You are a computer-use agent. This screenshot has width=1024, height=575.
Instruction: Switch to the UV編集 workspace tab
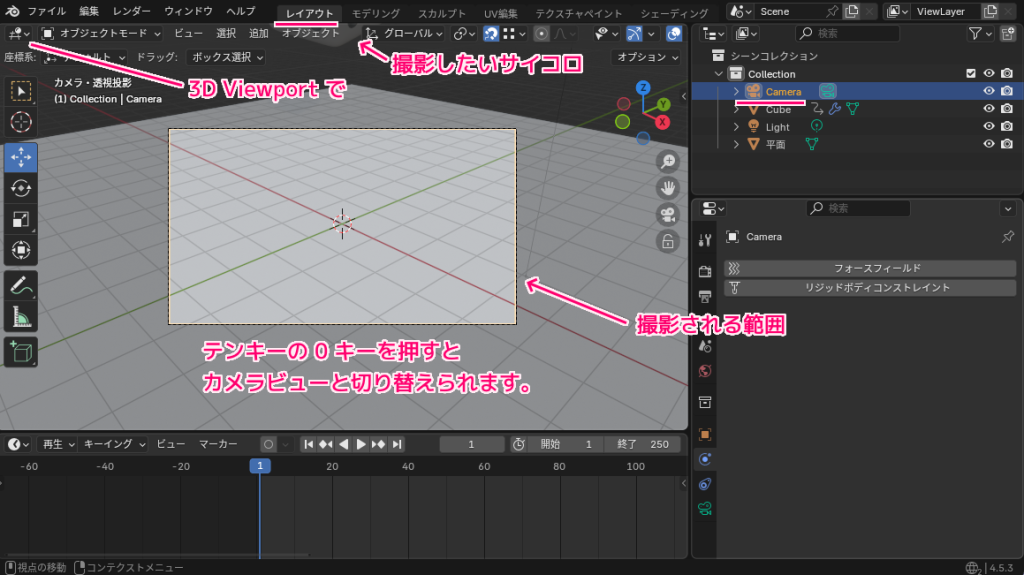pyautogui.click(x=501, y=13)
